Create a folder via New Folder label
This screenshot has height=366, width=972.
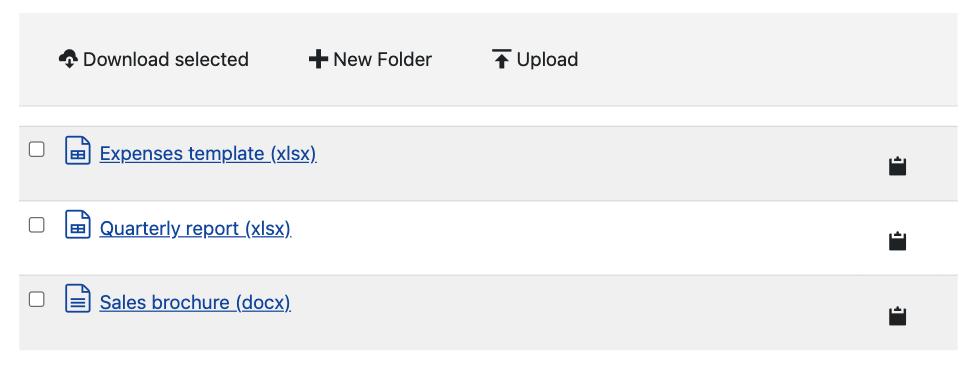pyautogui.click(x=382, y=60)
